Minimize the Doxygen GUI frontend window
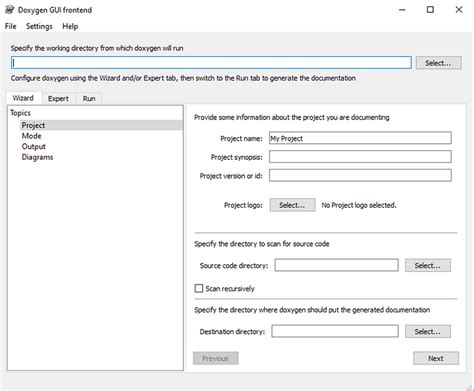The width and height of the screenshot is (474, 391). [x=402, y=10]
